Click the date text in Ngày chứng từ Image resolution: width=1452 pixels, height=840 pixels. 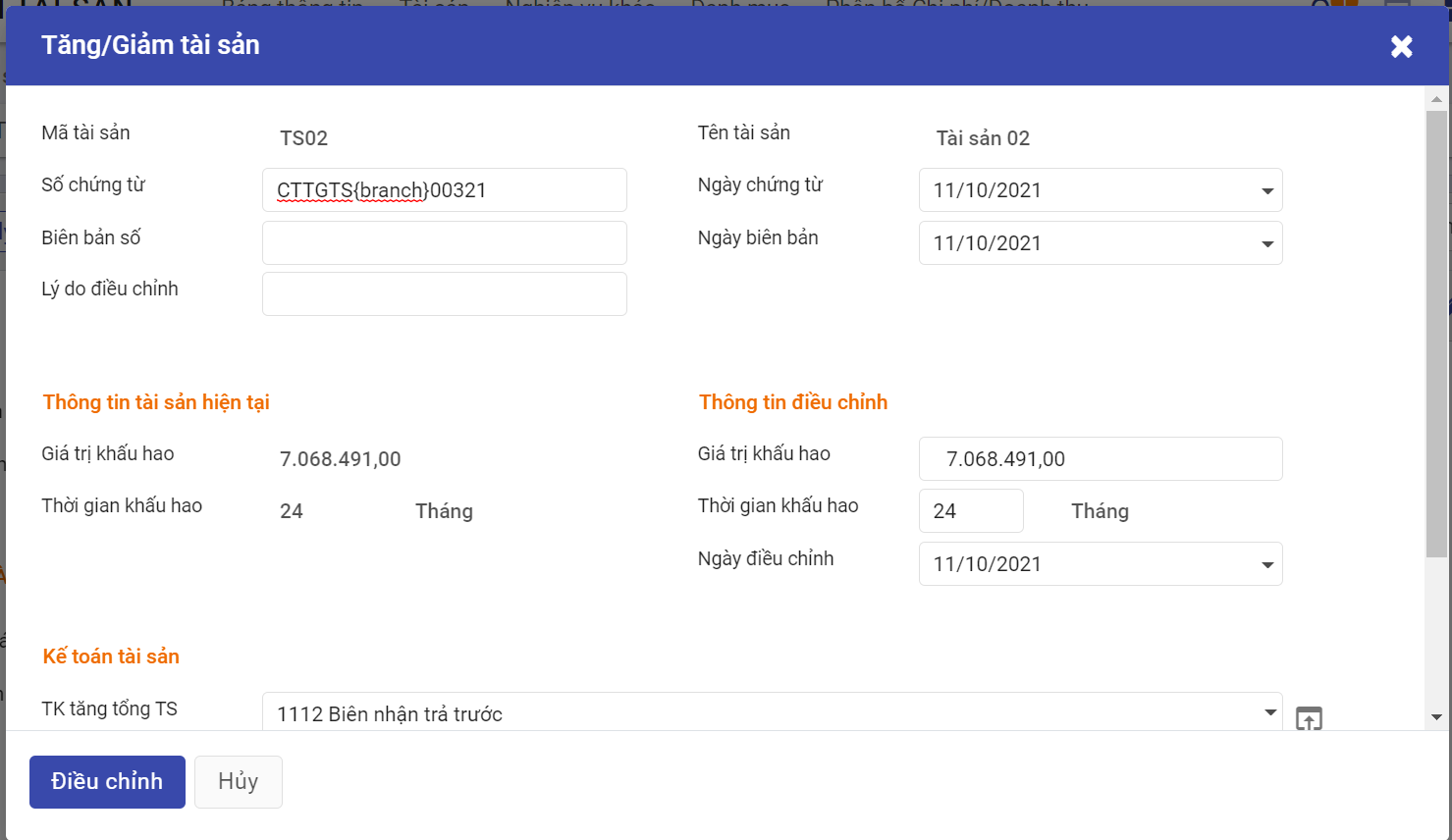tap(988, 190)
